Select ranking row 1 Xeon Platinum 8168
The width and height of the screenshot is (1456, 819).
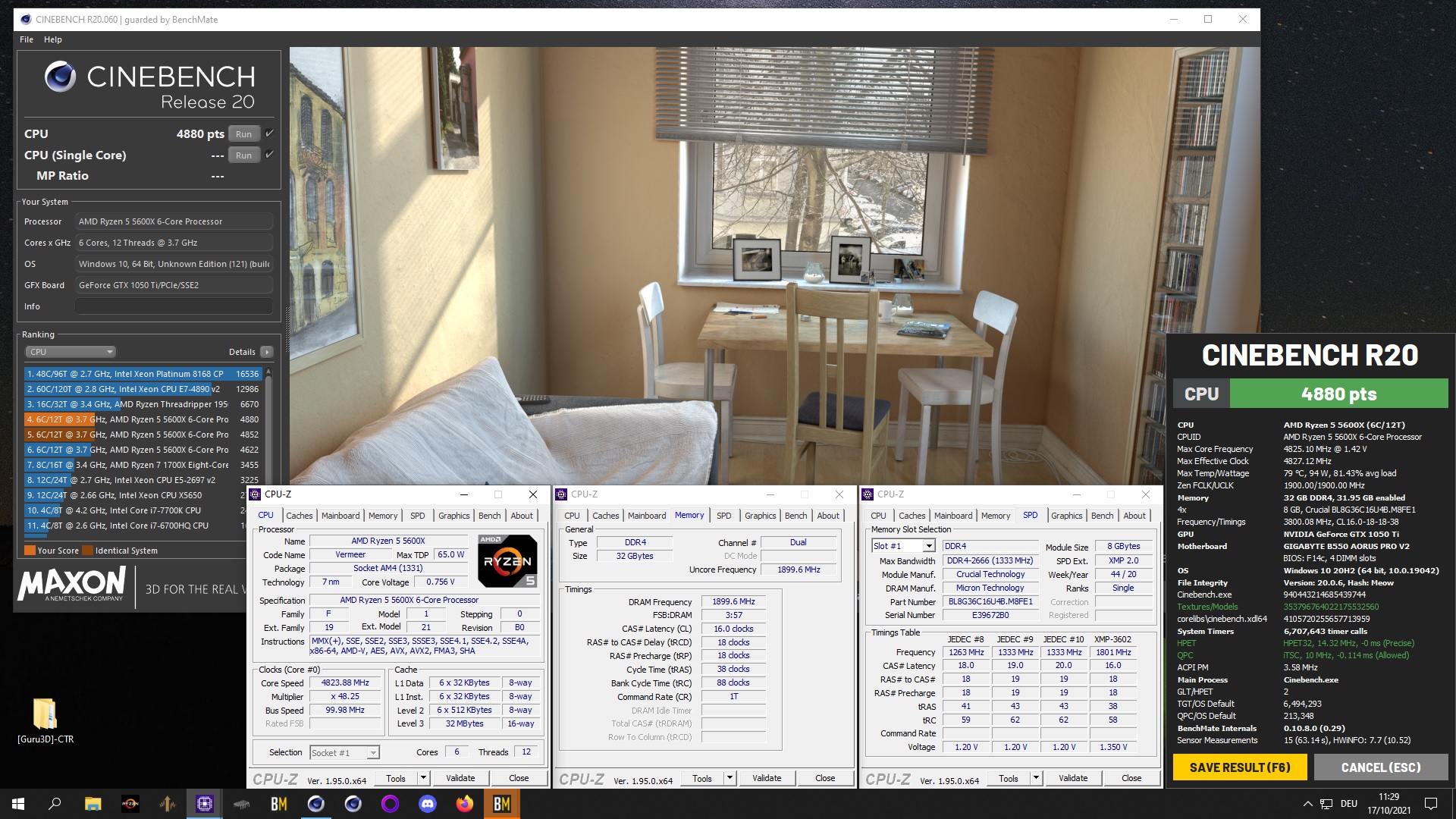pos(143,374)
